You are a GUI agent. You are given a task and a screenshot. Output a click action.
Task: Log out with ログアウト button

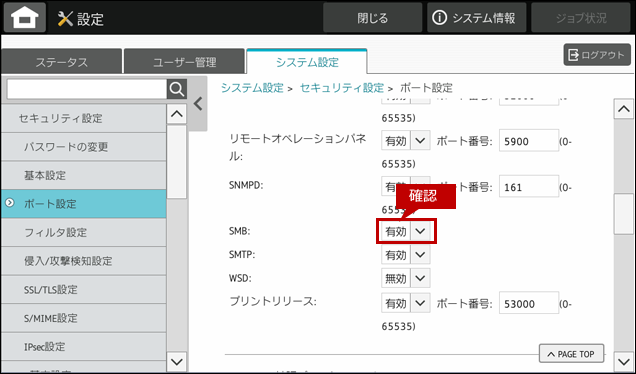[x=597, y=55]
